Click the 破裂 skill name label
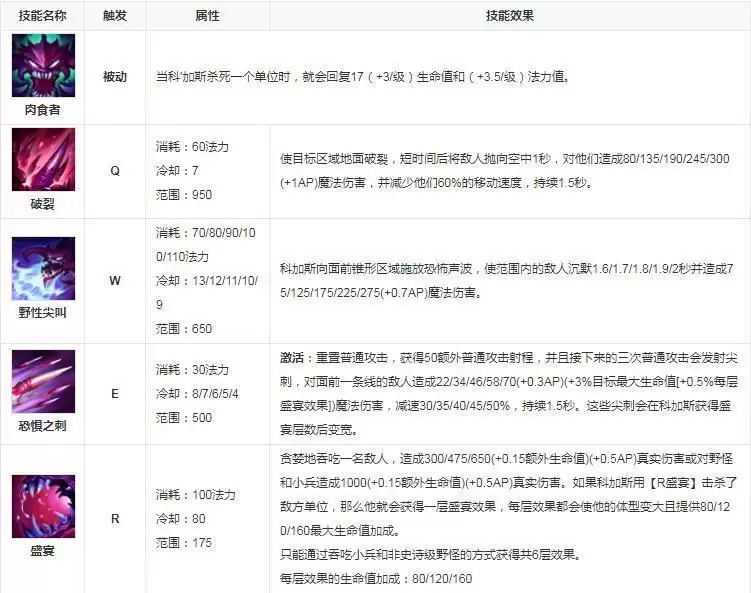This screenshot has width=751, height=593. (42, 204)
